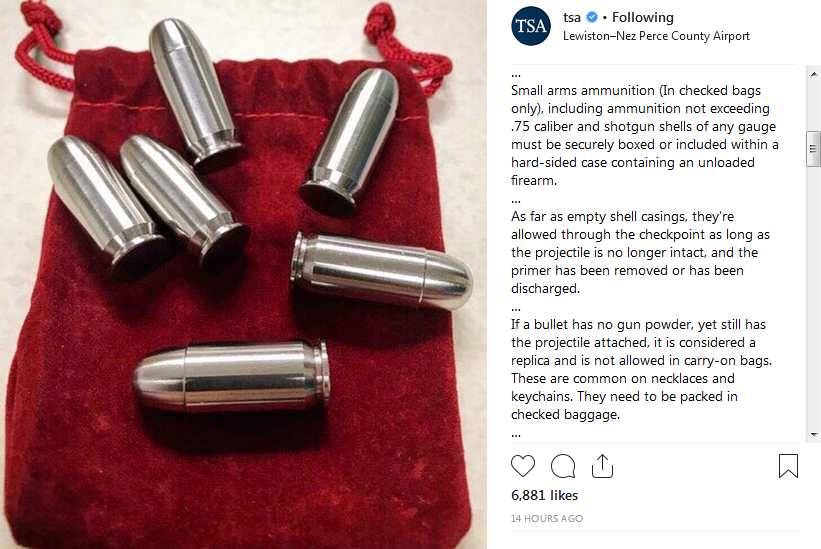This screenshot has height=549, width=821.
Task: Save the post with the bookmark icon
Action: point(788,466)
